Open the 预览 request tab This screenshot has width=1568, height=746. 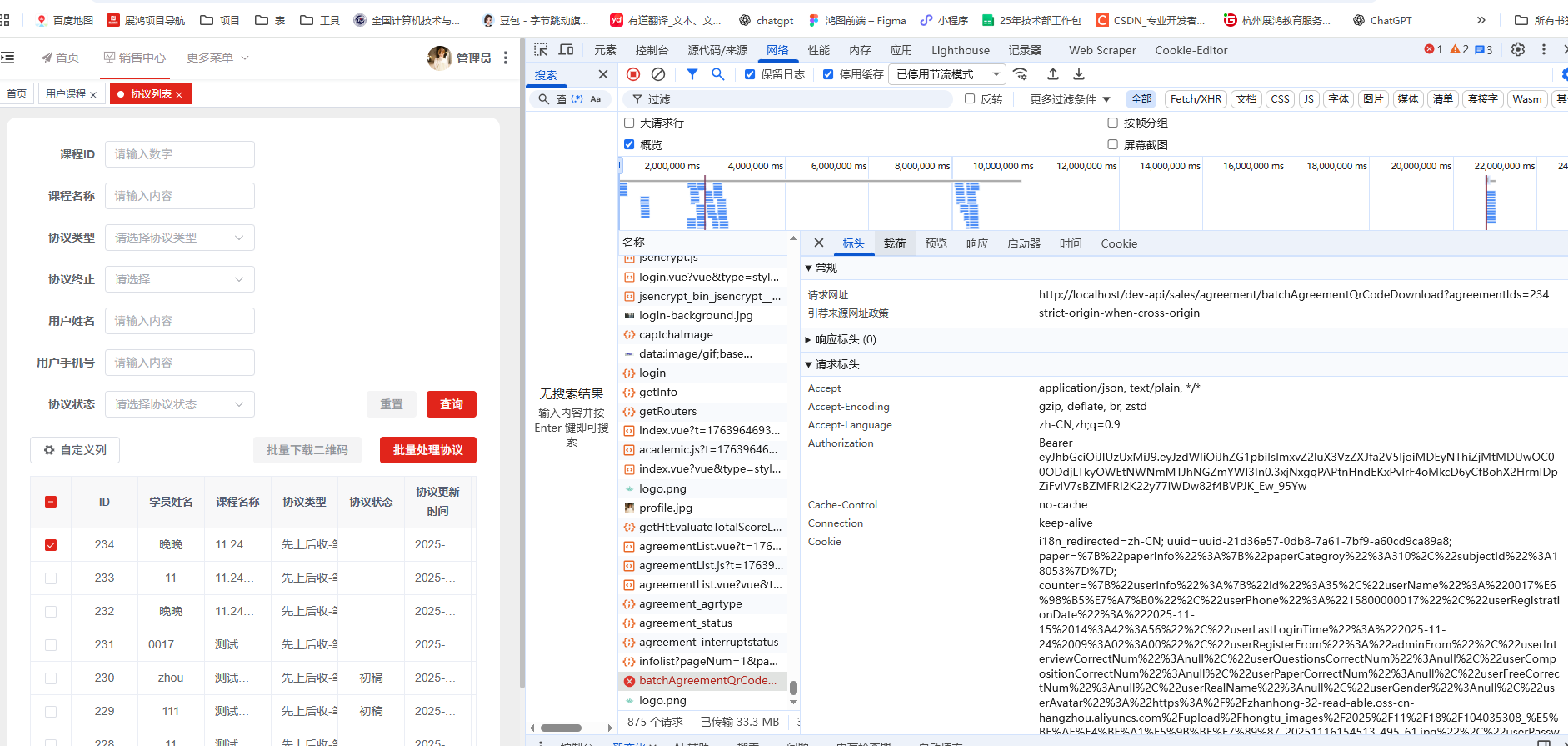tap(936, 243)
